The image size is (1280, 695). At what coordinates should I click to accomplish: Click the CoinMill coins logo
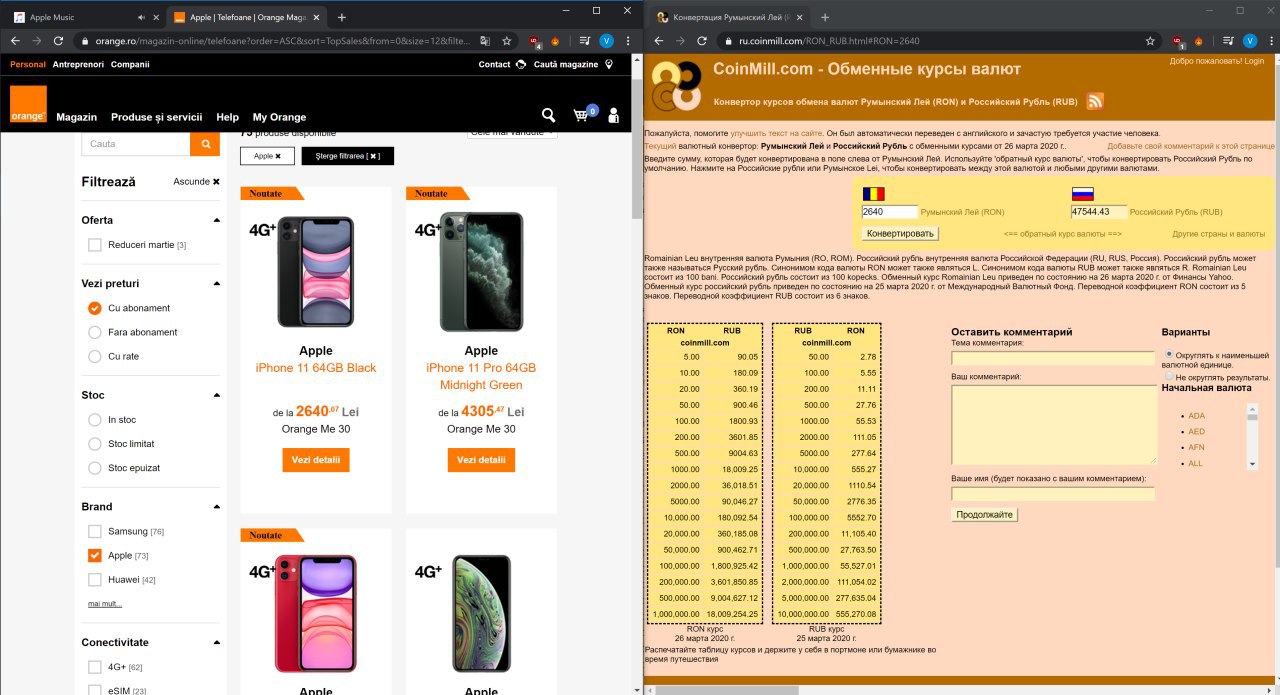(676, 86)
